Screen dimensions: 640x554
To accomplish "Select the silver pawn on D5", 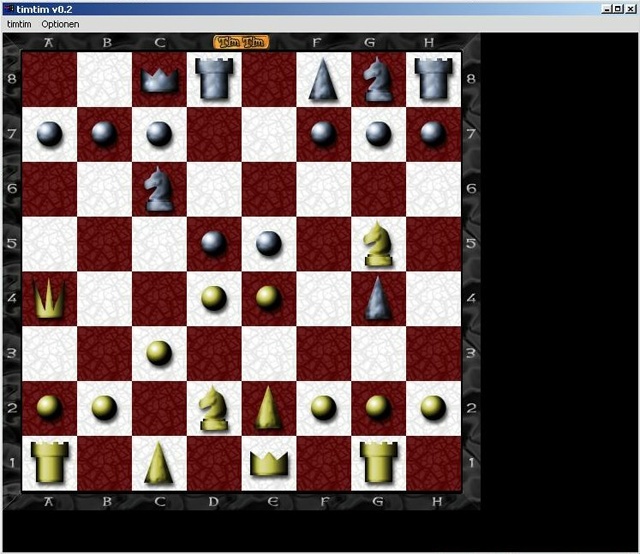I will 214,244.
